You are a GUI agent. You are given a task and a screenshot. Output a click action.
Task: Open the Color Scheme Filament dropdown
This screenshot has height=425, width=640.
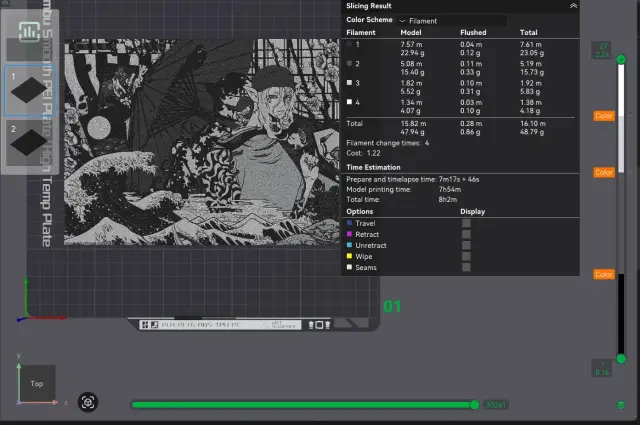(452, 21)
